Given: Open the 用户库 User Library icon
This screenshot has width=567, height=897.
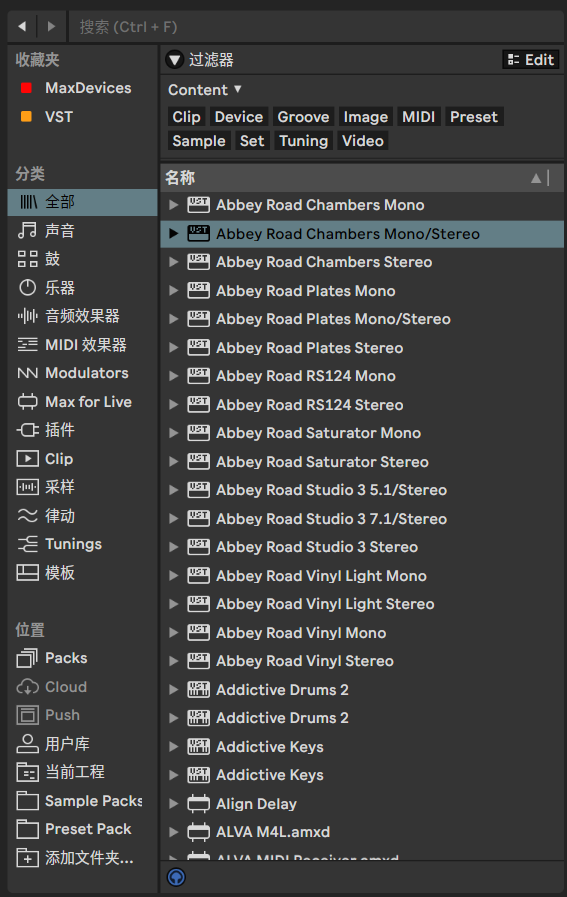Looking at the screenshot, I should pyautogui.click(x=27, y=744).
